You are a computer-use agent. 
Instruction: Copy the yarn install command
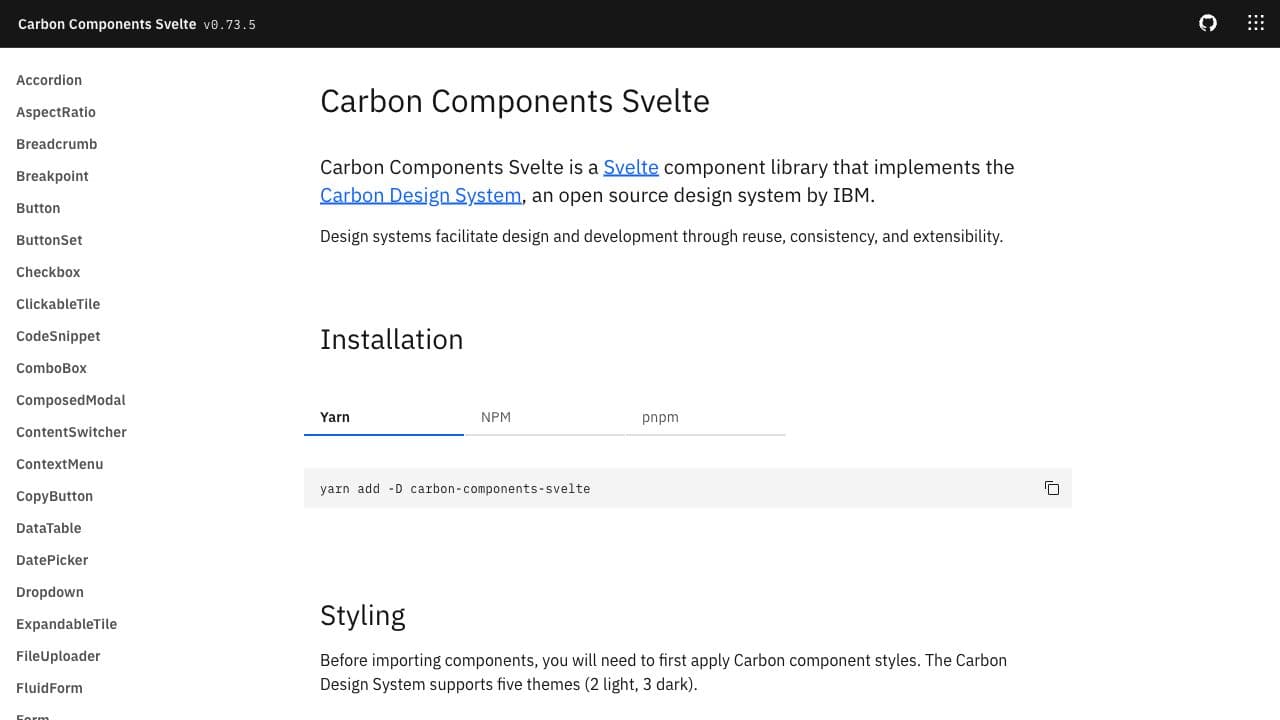(1051, 488)
